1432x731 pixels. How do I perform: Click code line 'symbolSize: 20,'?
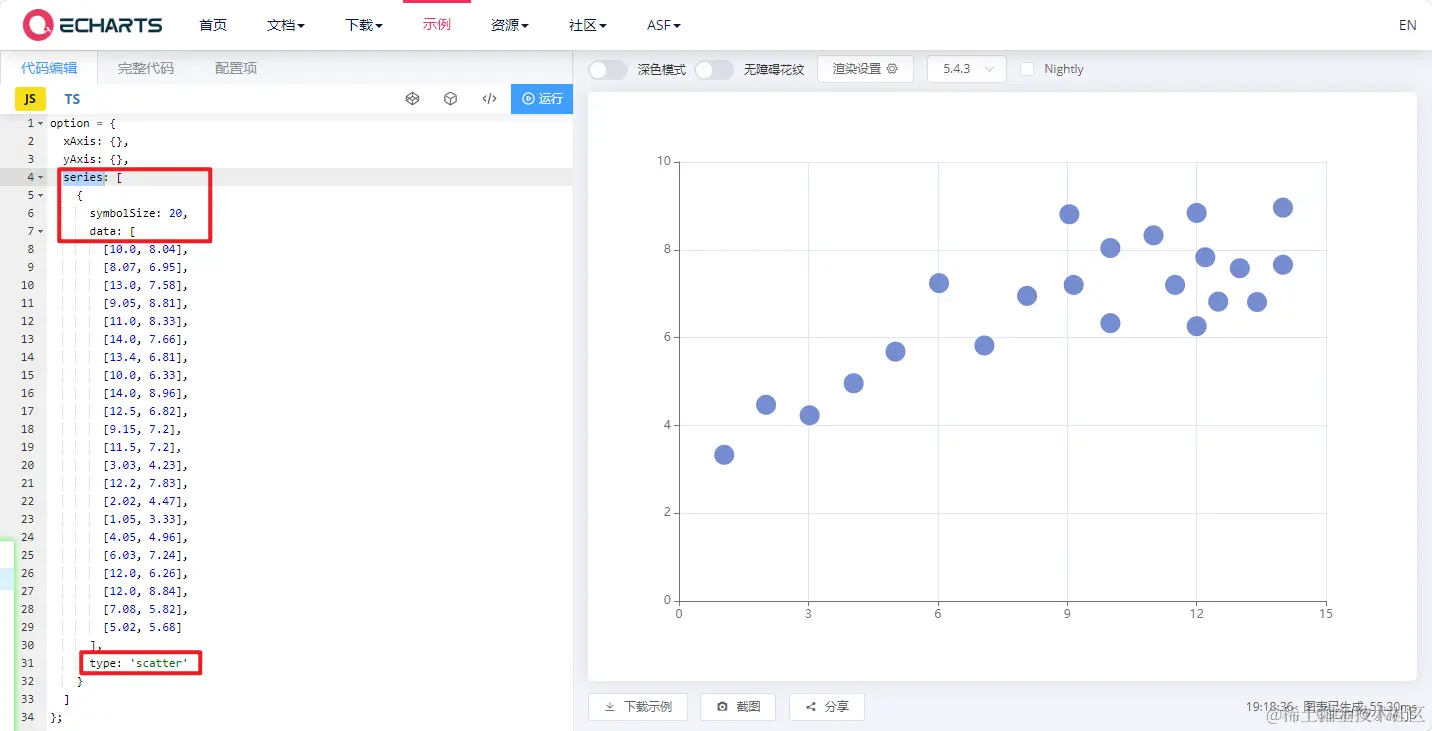pyautogui.click(x=138, y=213)
